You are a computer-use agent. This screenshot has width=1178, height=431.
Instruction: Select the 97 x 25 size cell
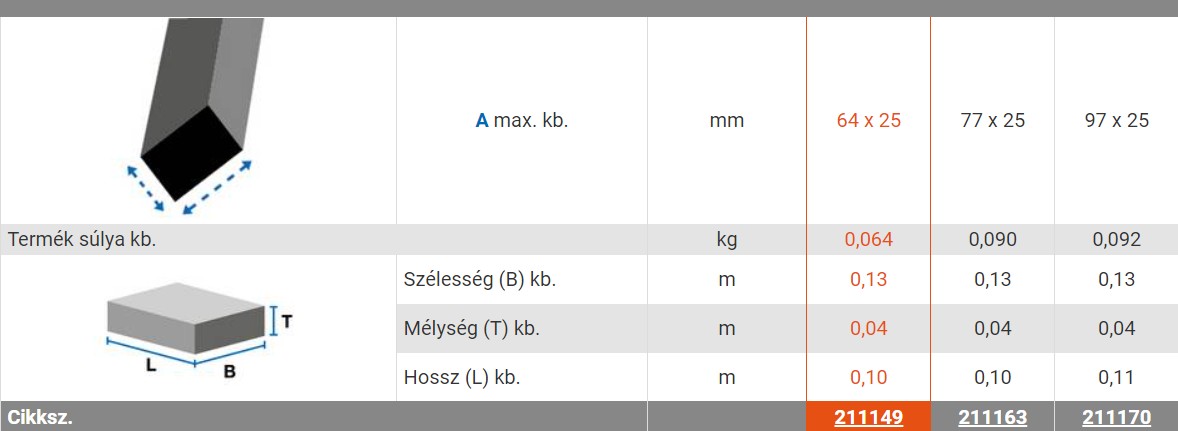pyautogui.click(x=1116, y=121)
